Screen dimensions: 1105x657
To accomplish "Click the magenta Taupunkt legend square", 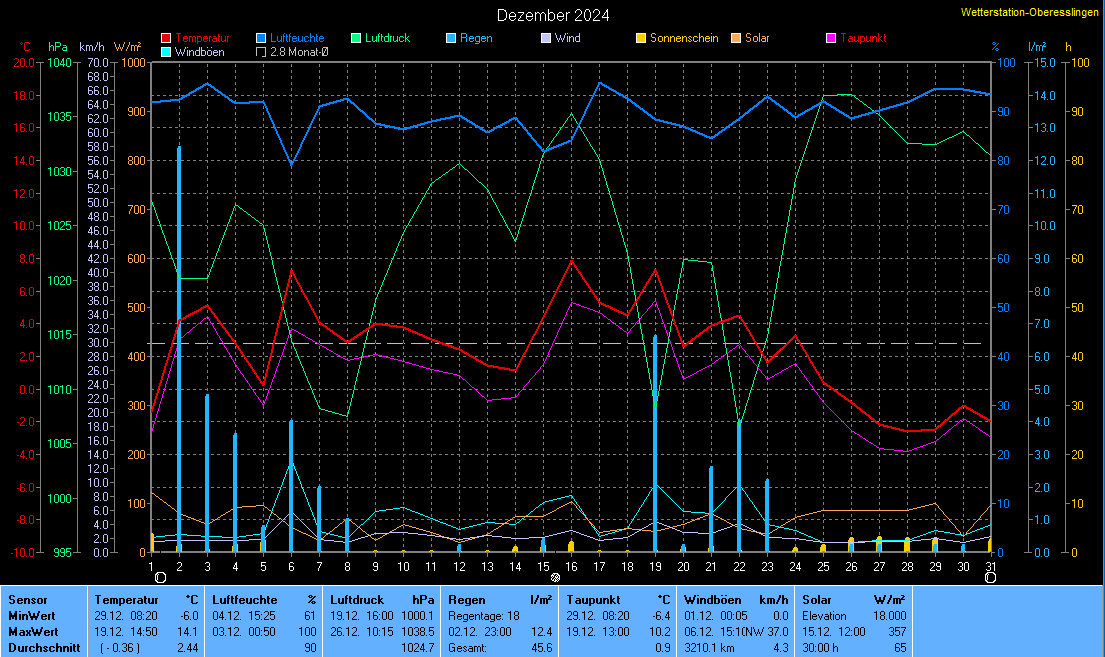I will coord(831,38).
